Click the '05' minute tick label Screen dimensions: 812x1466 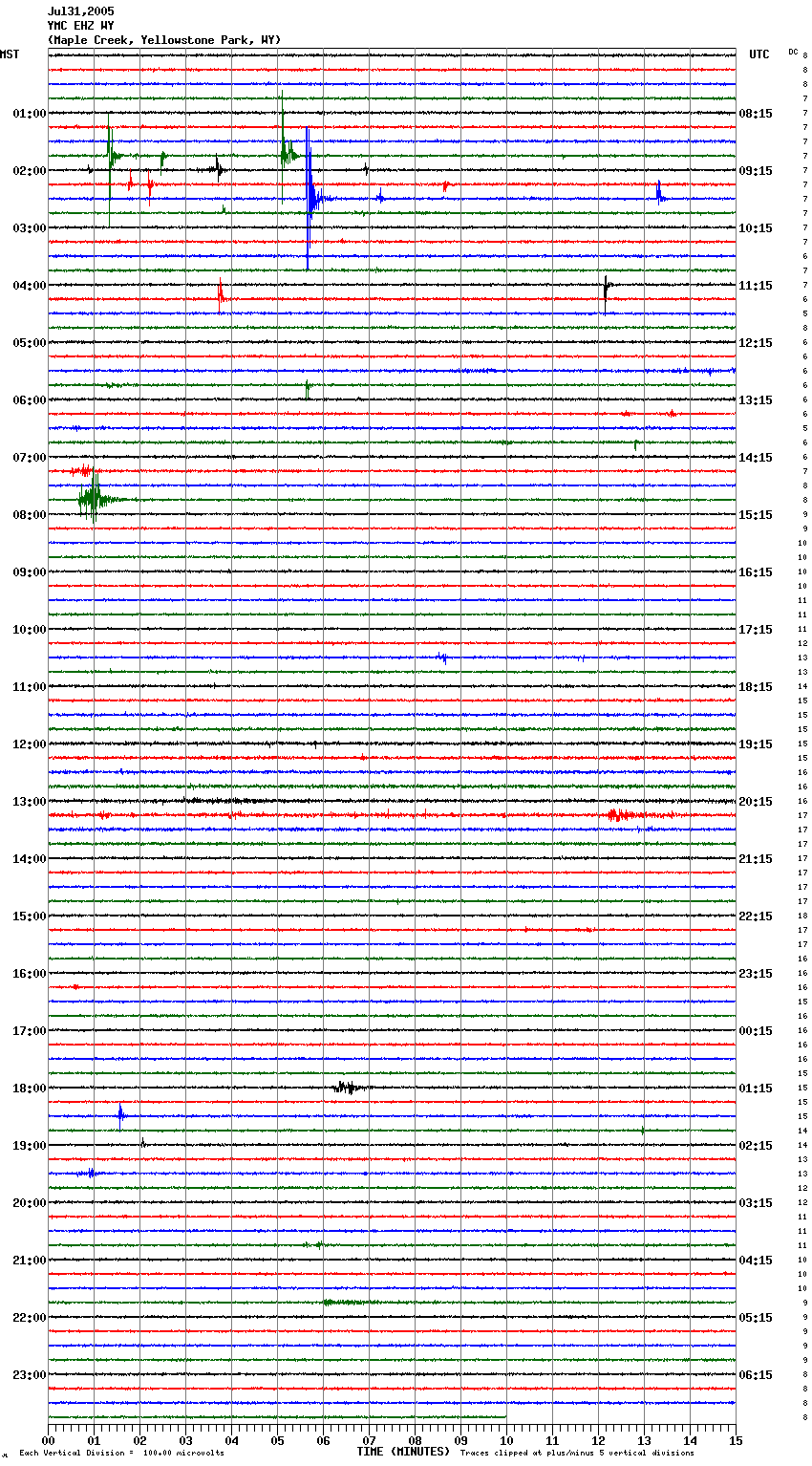(x=277, y=1440)
